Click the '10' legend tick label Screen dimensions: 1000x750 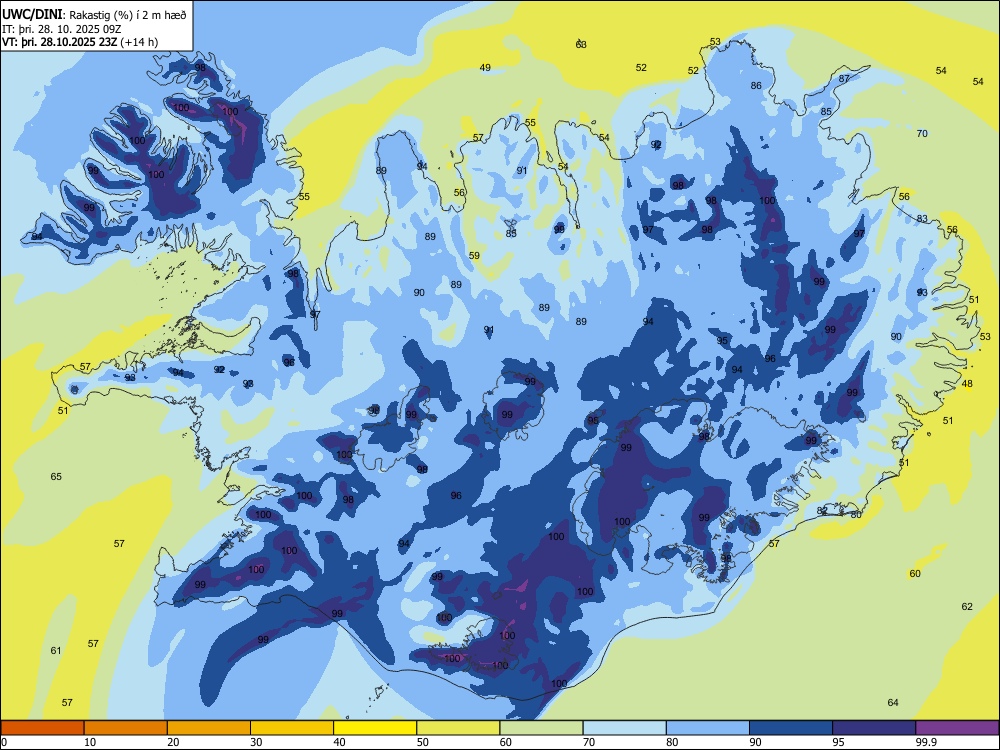point(90,742)
